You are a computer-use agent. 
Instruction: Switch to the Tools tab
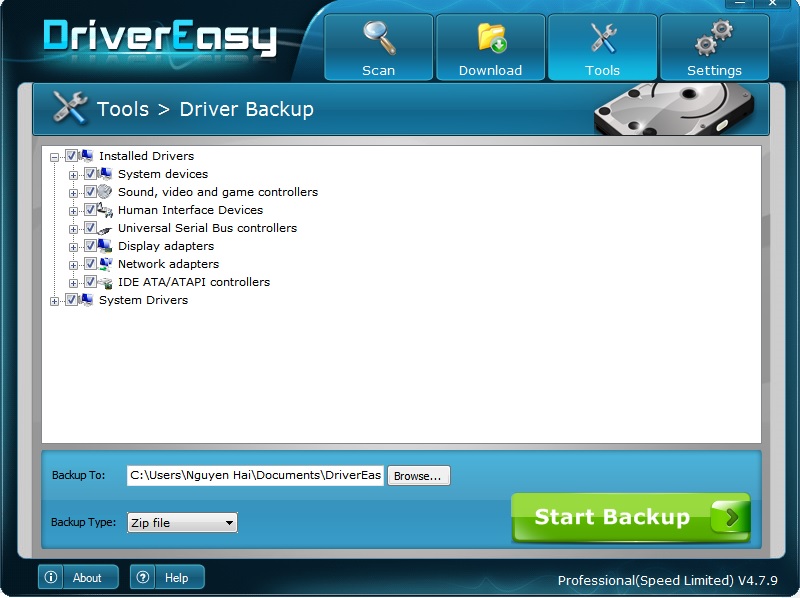603,47
